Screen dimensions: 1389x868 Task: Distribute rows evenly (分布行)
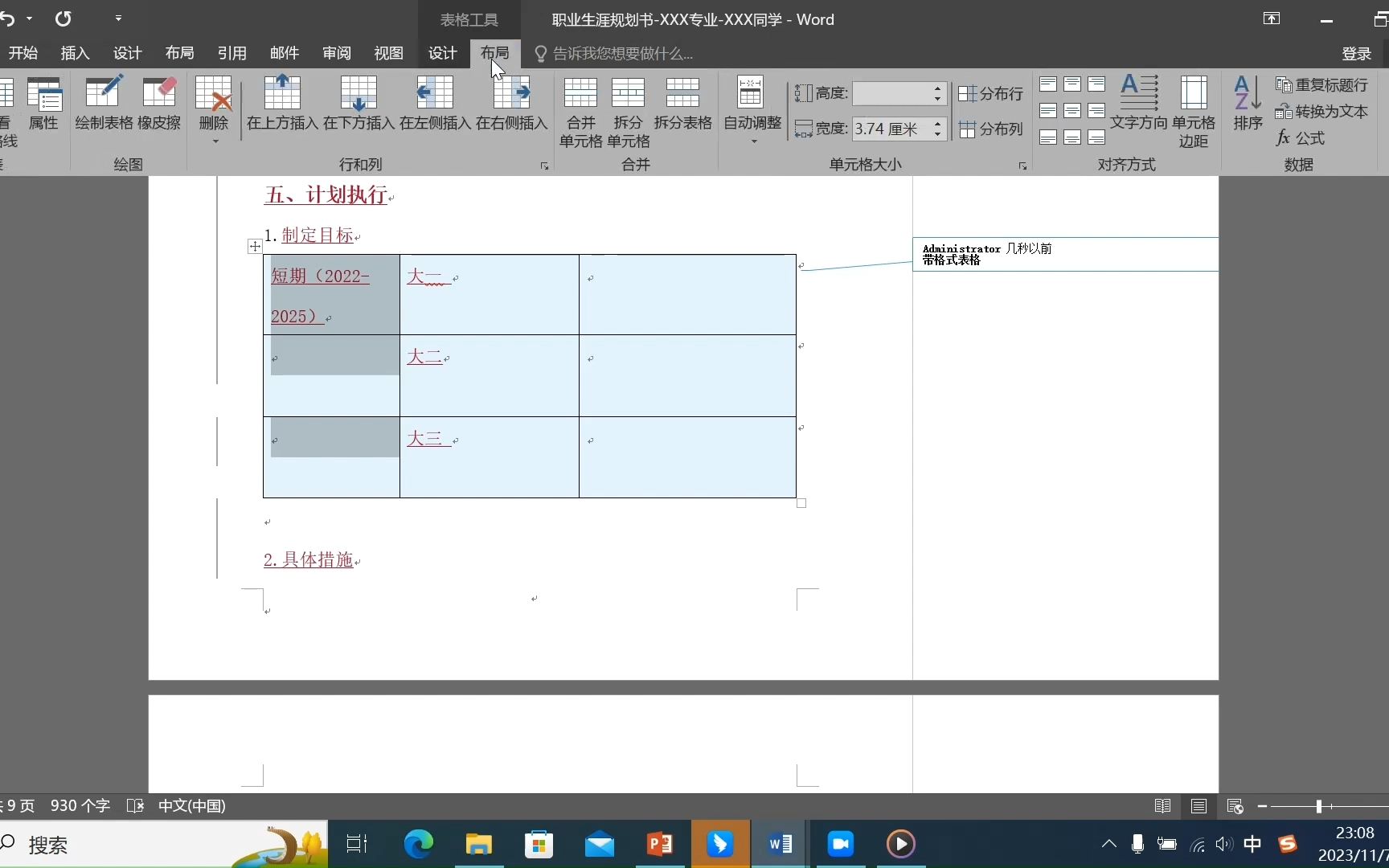990,94
